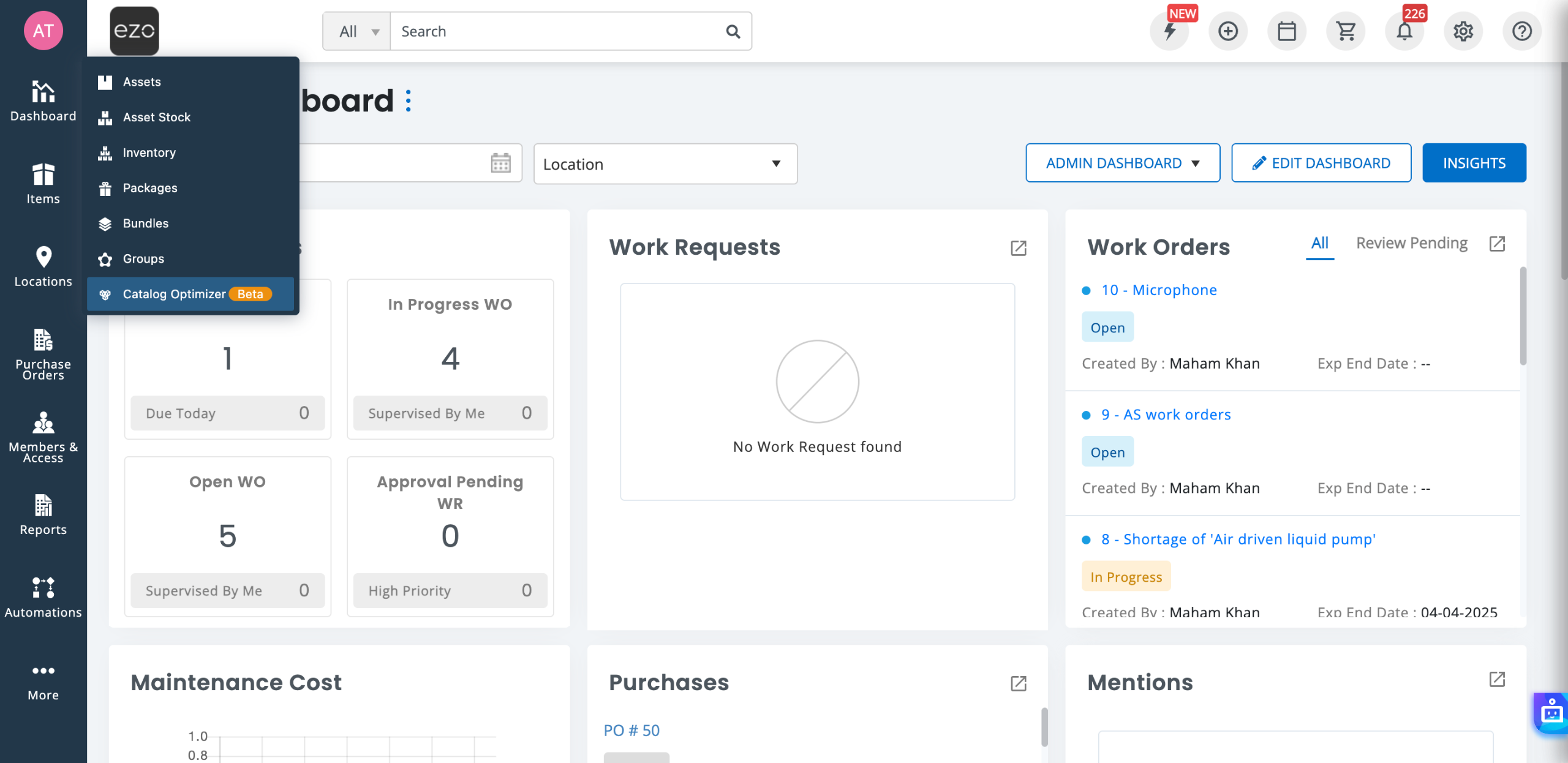
Task: Click the INSIGHTS button
Action: pos(1474,163)
